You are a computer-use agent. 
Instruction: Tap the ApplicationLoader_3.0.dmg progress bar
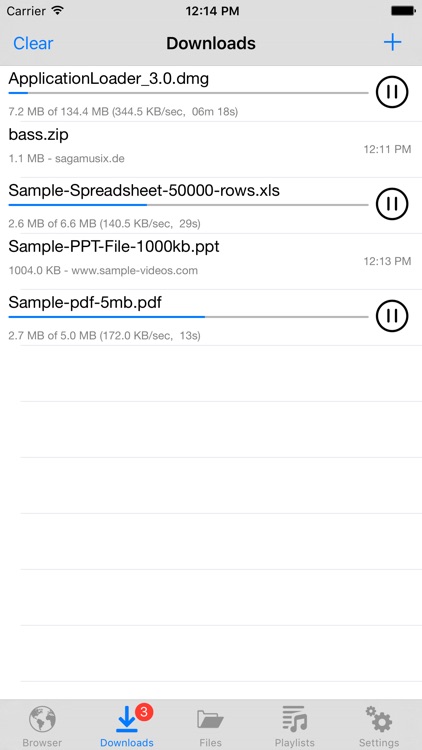(188, 93)
